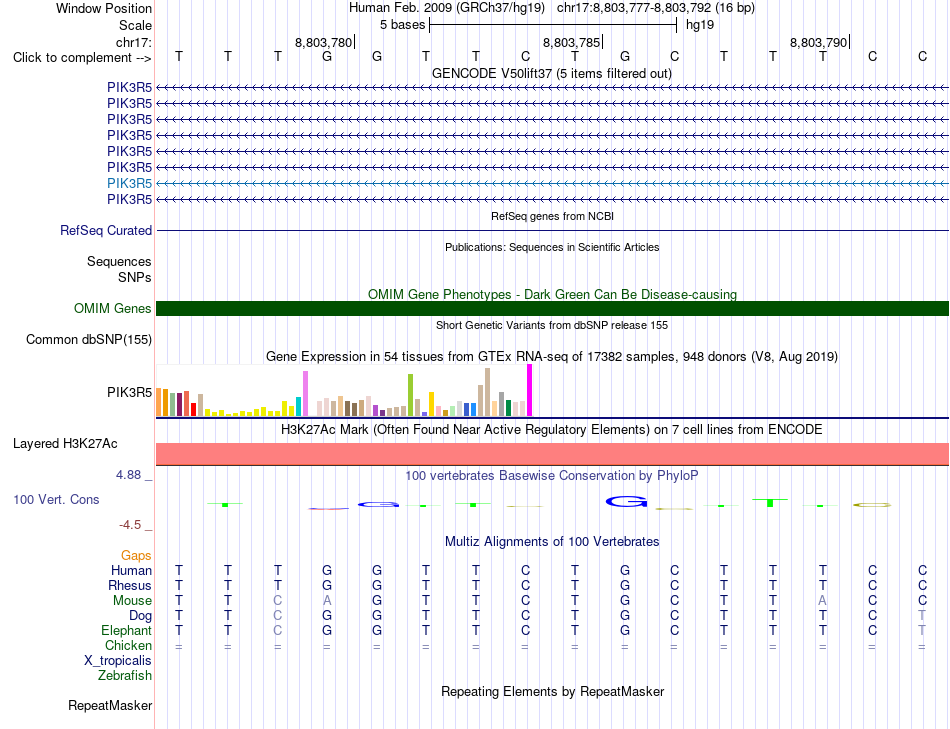
Task: Open the light-blue highlighted PIK3R5 transcript label
Action: pyautogui.click(x=129, y=183)
